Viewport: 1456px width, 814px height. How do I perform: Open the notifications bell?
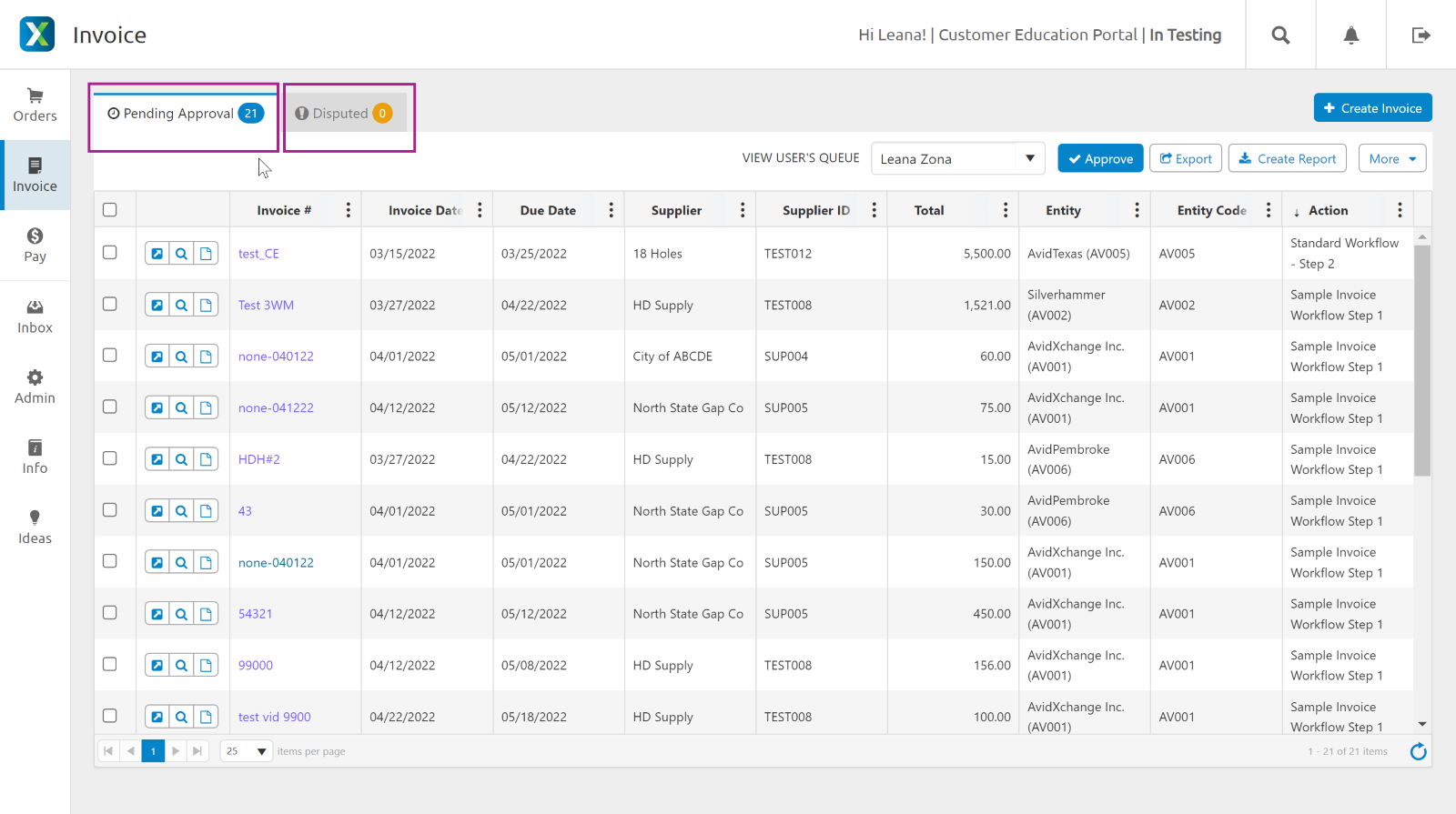coord(1351,35)
